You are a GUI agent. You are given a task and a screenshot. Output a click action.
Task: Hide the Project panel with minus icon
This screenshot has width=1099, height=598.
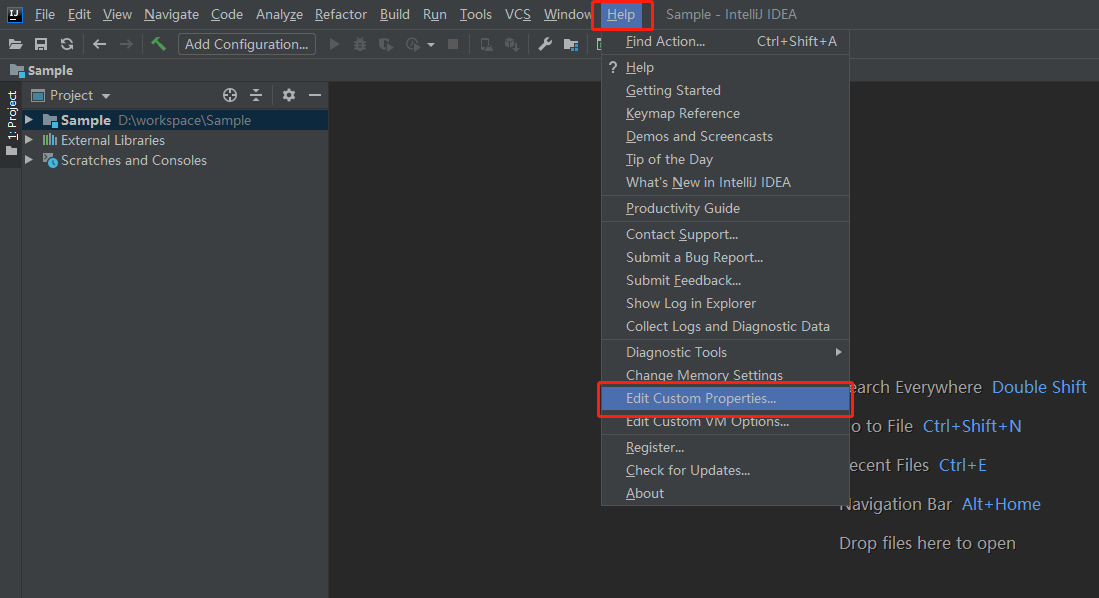click(x=315, y=95)
